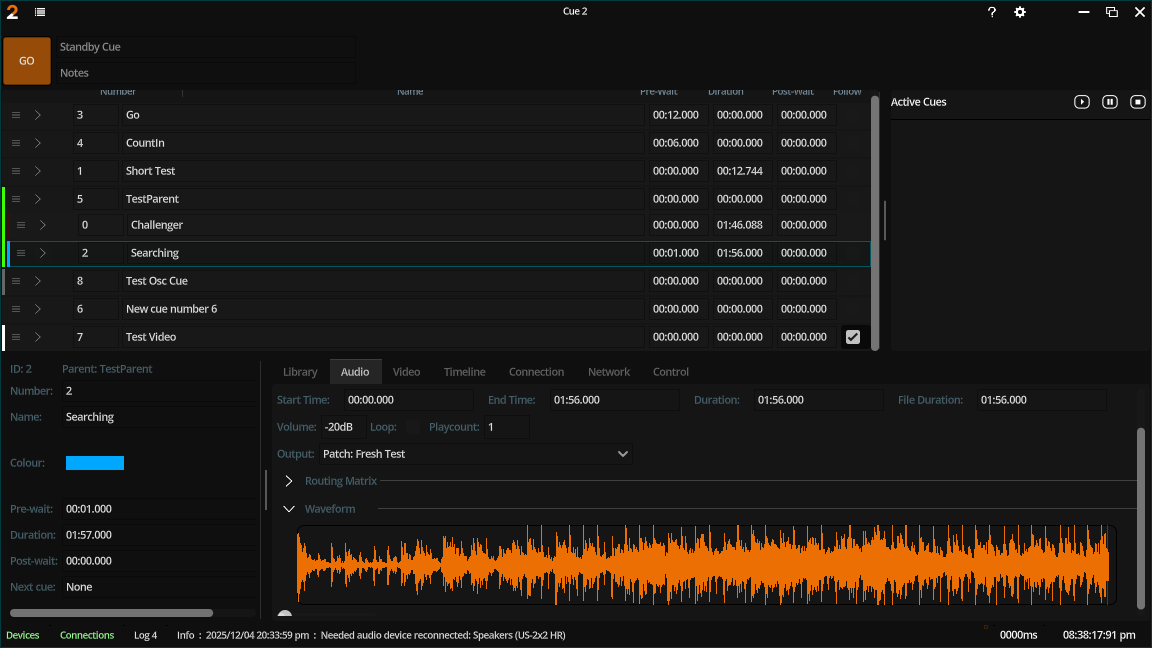This screenshot has height=648, width=1152.
Task: Open the settings gear in the title bar
Action: [1020, 12]
